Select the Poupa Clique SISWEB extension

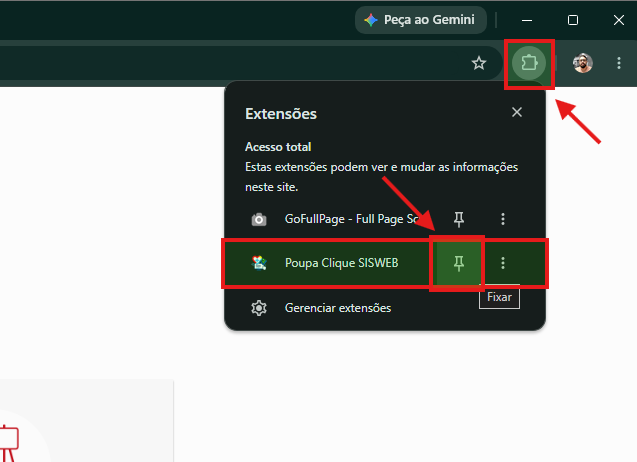tap(342, 263)
